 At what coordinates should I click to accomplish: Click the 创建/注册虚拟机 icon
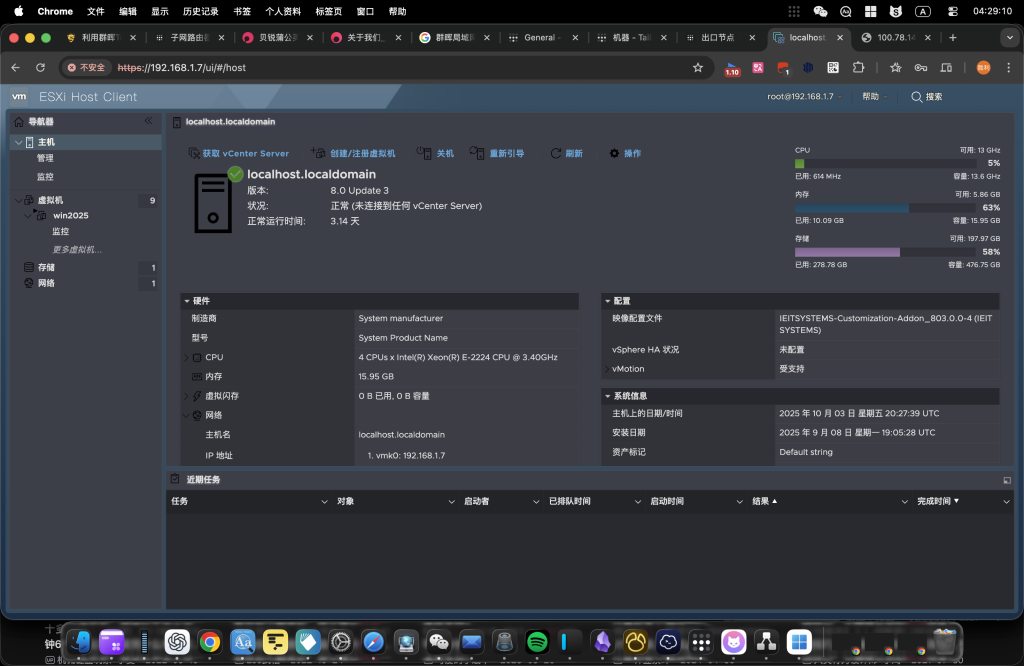pyautogui.click(x=318, y=154)
